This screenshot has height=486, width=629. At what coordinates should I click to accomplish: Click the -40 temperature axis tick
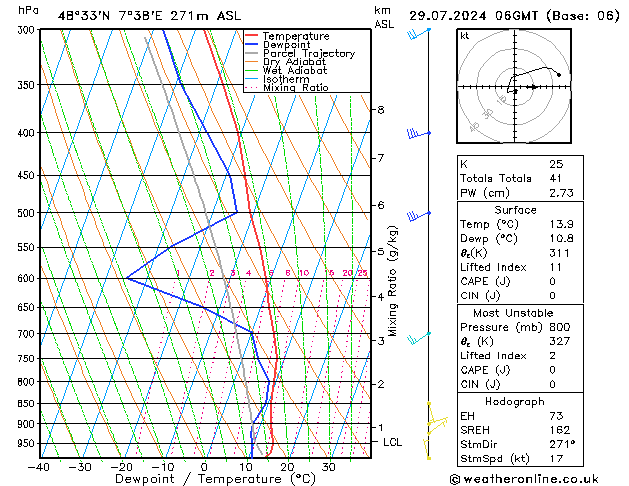coord(39,467)
